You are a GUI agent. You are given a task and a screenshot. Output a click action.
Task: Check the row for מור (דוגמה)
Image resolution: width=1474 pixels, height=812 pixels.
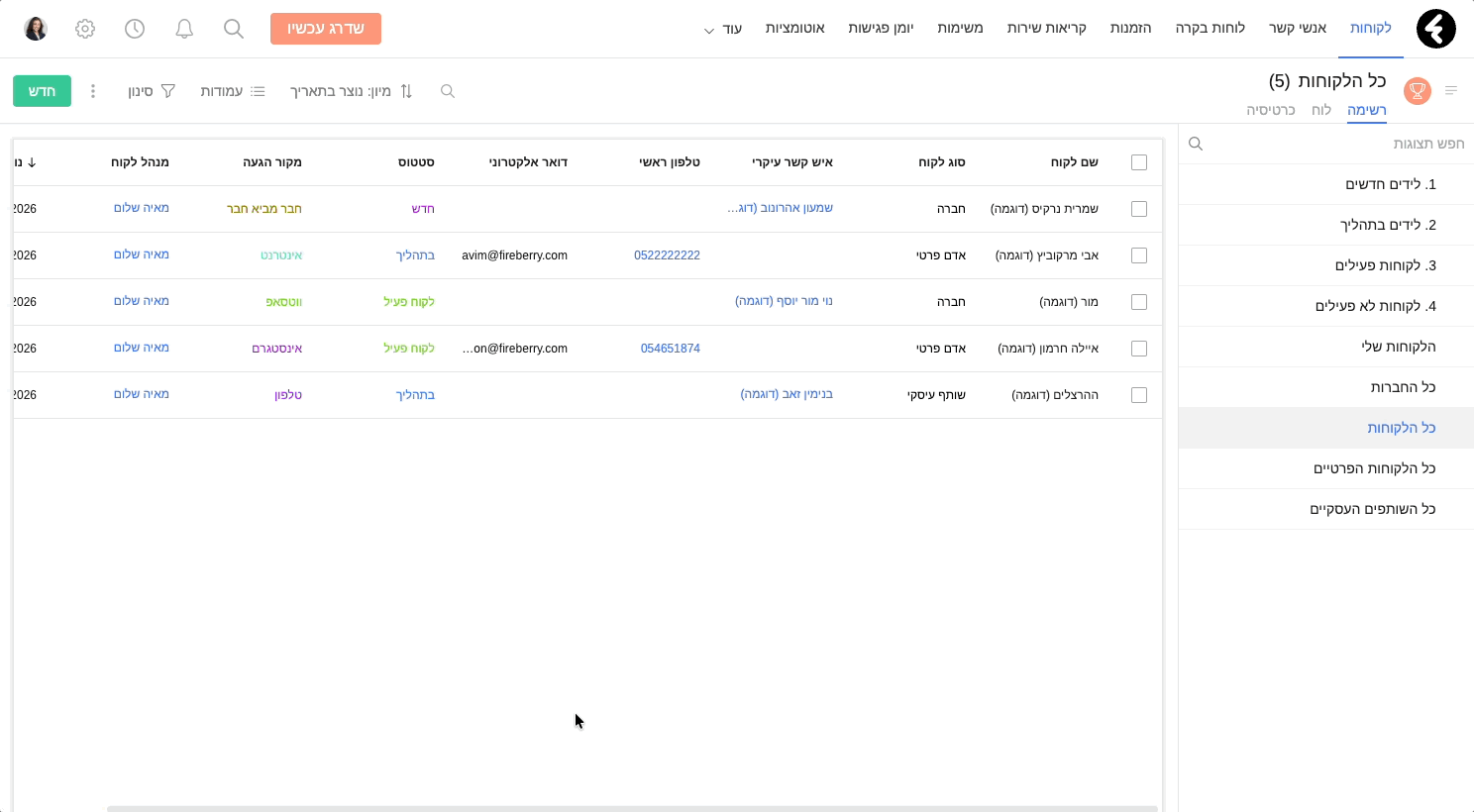[1139, 302]
